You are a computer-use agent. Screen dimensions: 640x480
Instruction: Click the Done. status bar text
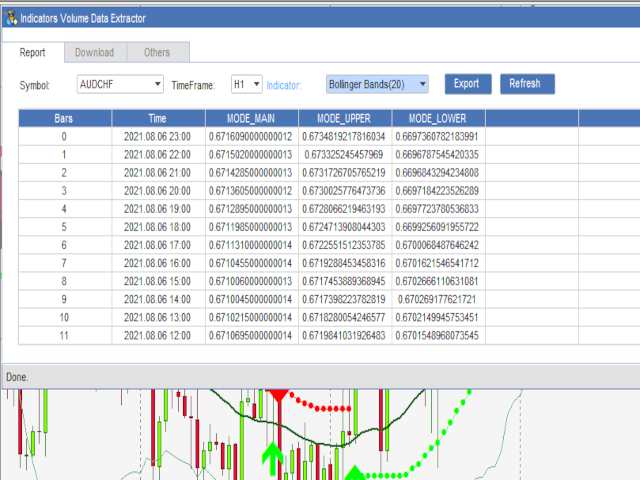17,377
